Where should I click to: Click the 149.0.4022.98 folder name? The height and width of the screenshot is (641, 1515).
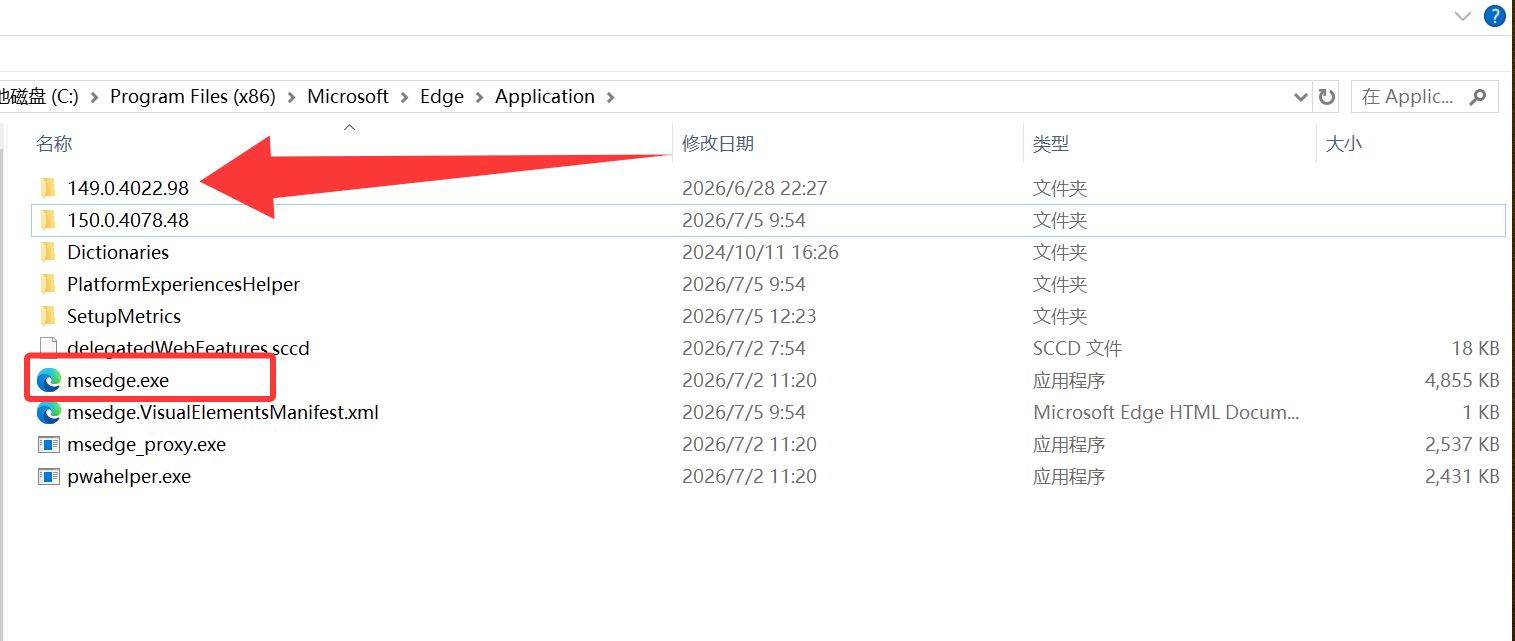pyautogui.click(x=128, y=188)
